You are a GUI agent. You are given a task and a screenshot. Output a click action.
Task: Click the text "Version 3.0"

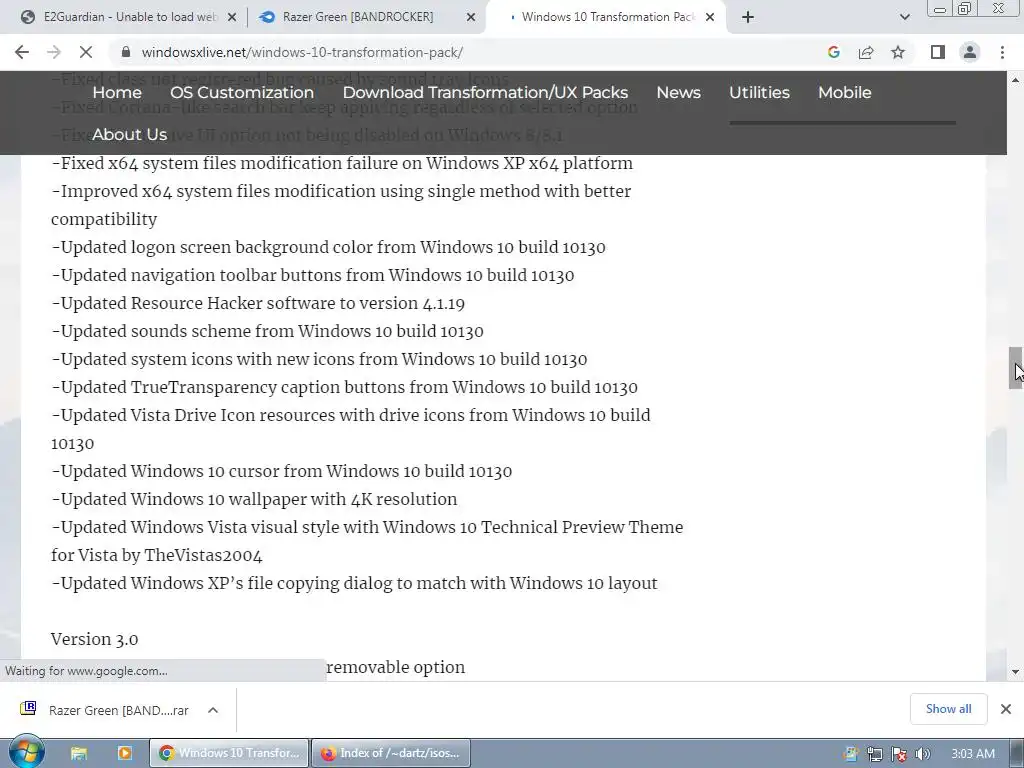coord(95,639)
